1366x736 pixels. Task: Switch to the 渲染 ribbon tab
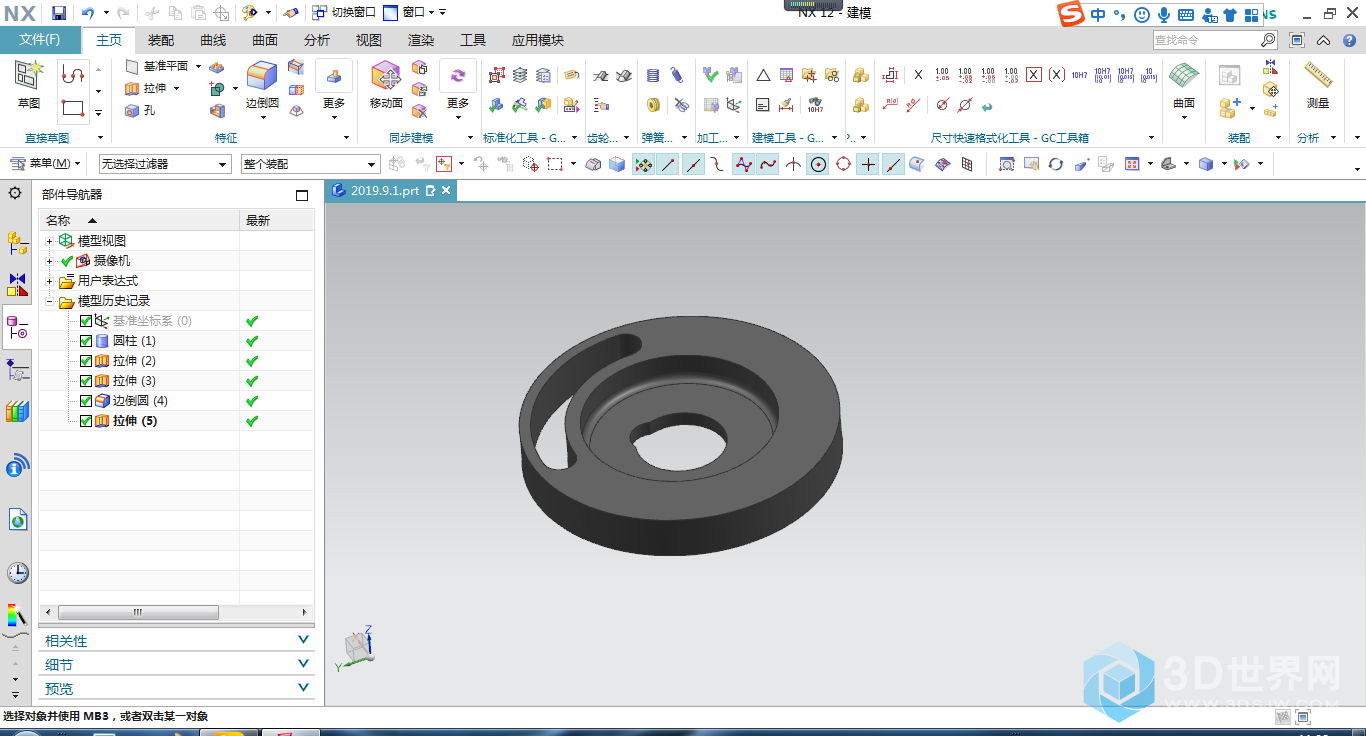pos(421,40)
